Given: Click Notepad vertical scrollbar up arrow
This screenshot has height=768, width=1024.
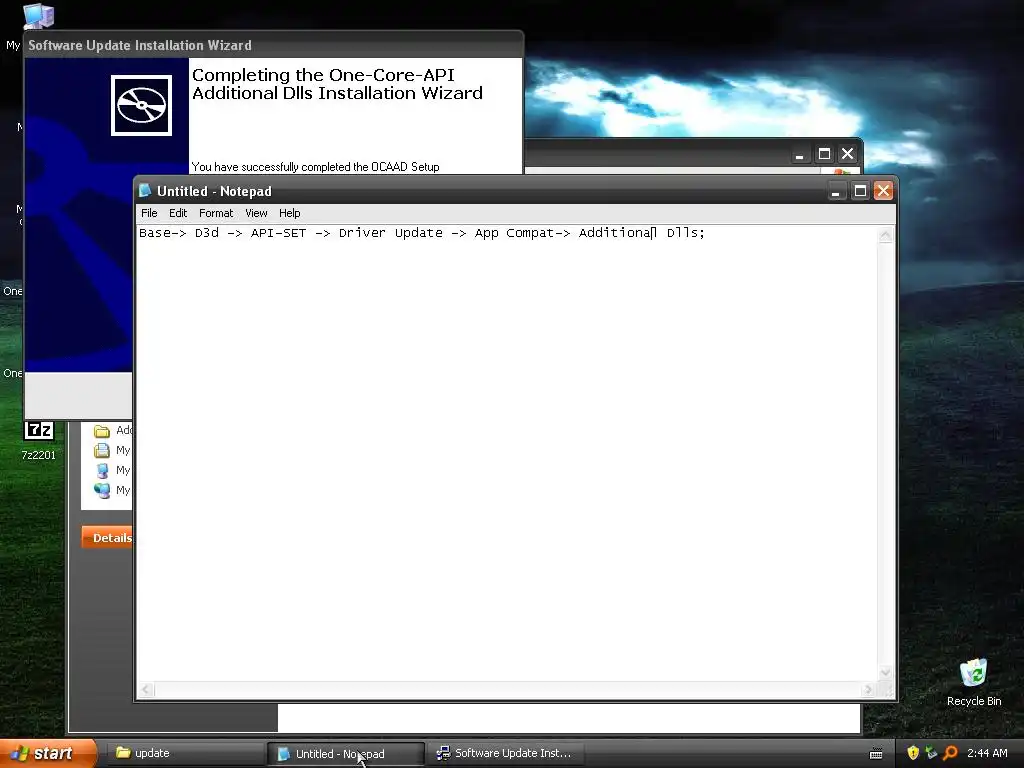Looking at the screenshot, I should pos(886,235).
